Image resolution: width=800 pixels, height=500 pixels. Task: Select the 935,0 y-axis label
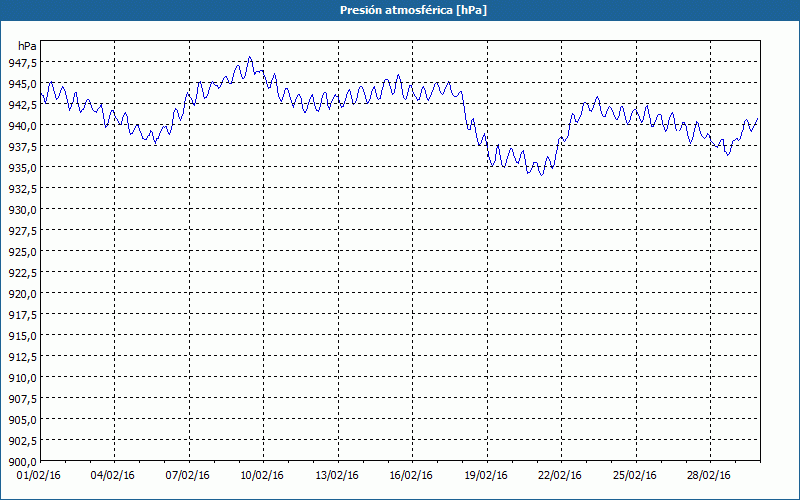pos(22,168)
